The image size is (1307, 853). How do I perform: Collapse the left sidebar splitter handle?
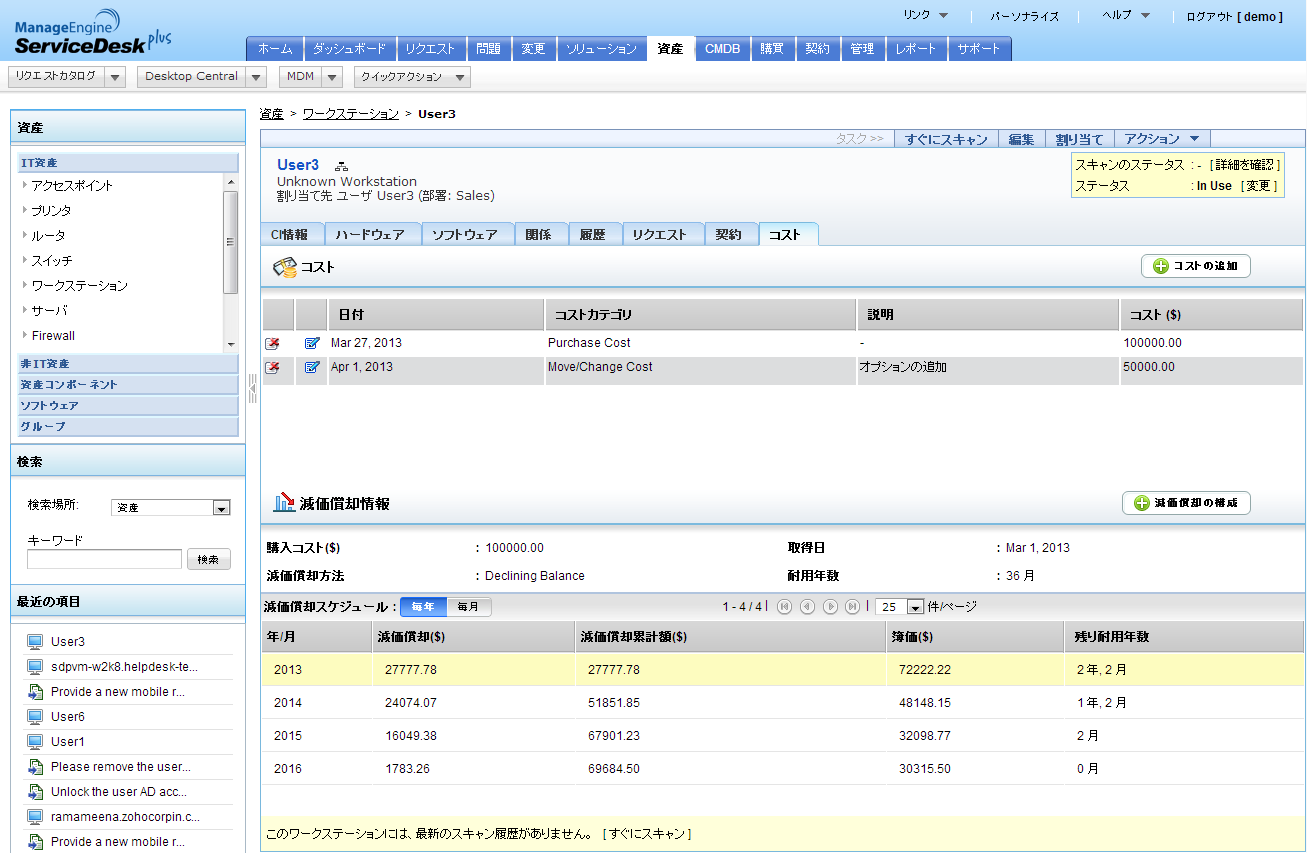252,387
